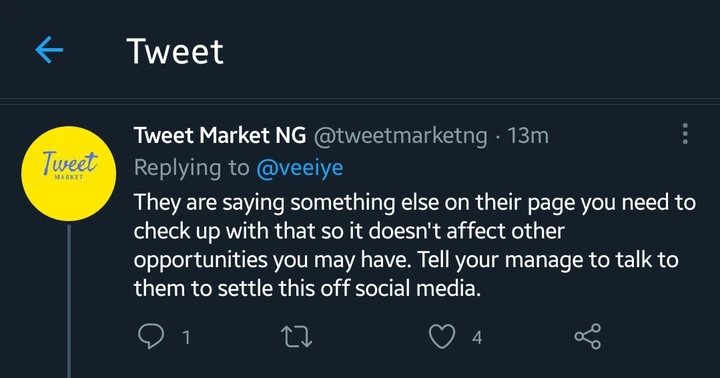
Task: View the reply count of 1
Action: [186, 338]
